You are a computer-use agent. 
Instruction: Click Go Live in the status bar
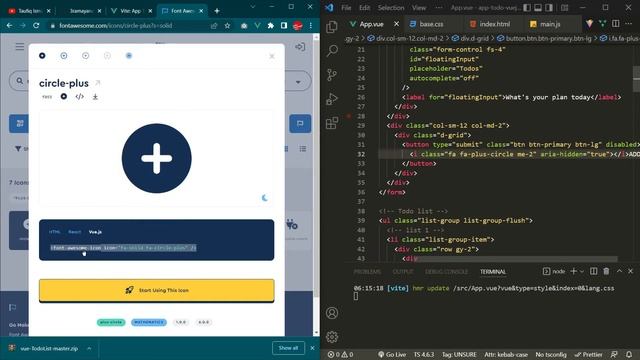pos(392,354)
